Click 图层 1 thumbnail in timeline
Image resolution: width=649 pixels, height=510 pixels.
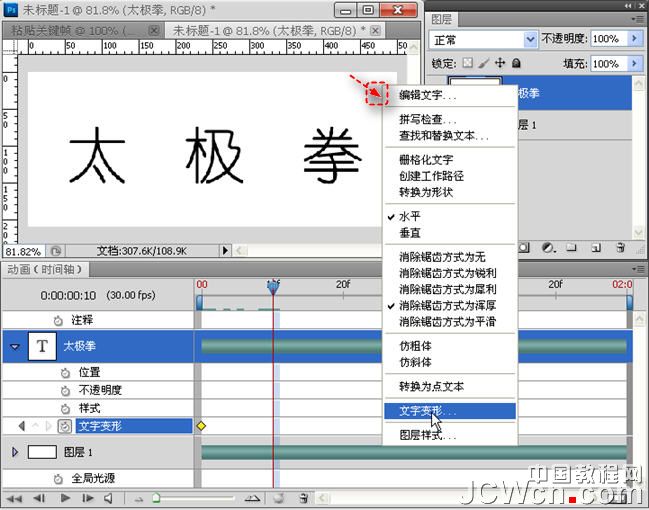click(x=42, y=452)
